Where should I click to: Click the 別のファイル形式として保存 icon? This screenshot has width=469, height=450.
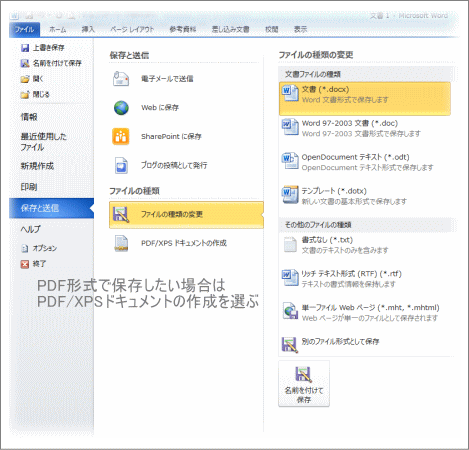[x=289, y=345]
